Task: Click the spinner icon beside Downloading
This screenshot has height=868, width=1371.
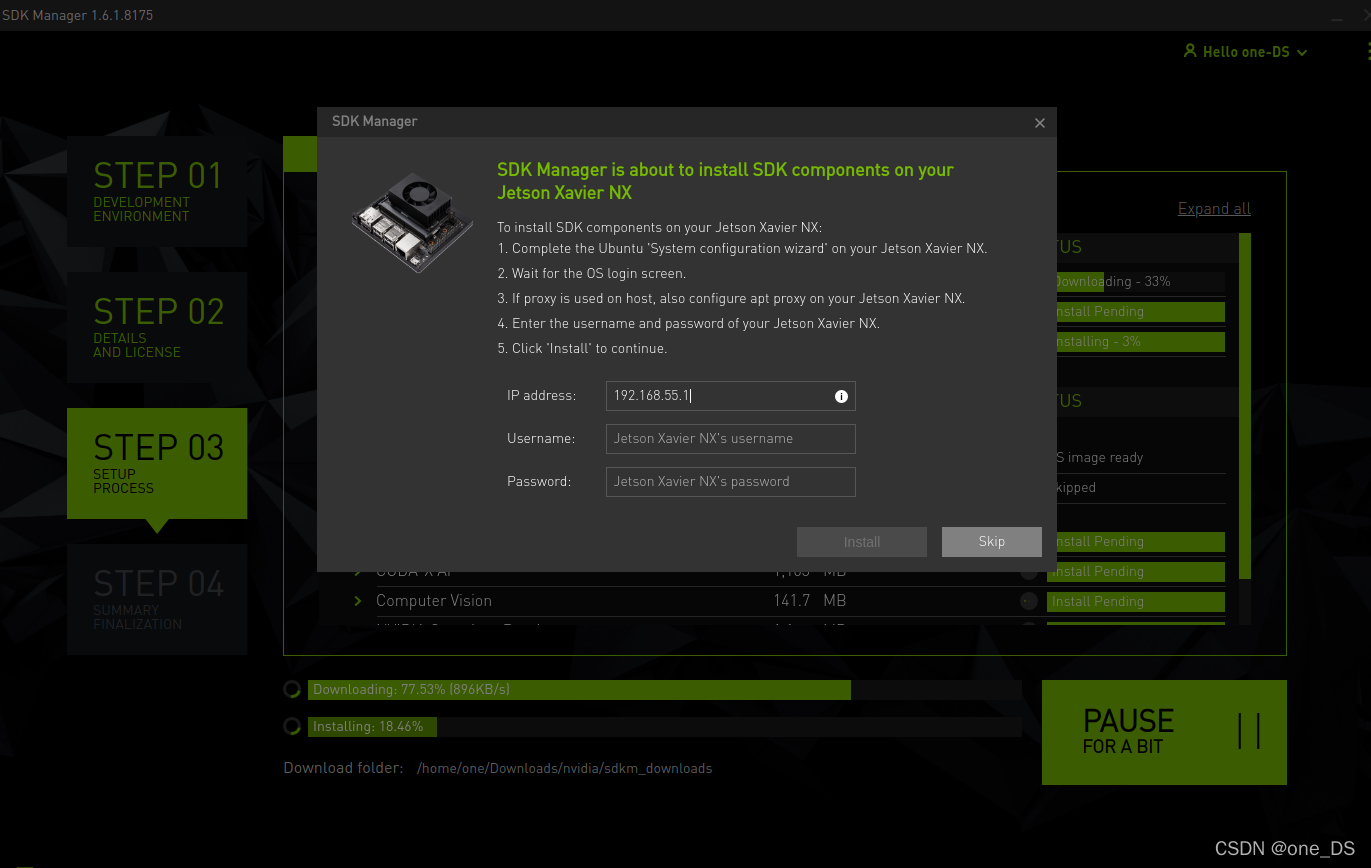Action: coord(292,690)
